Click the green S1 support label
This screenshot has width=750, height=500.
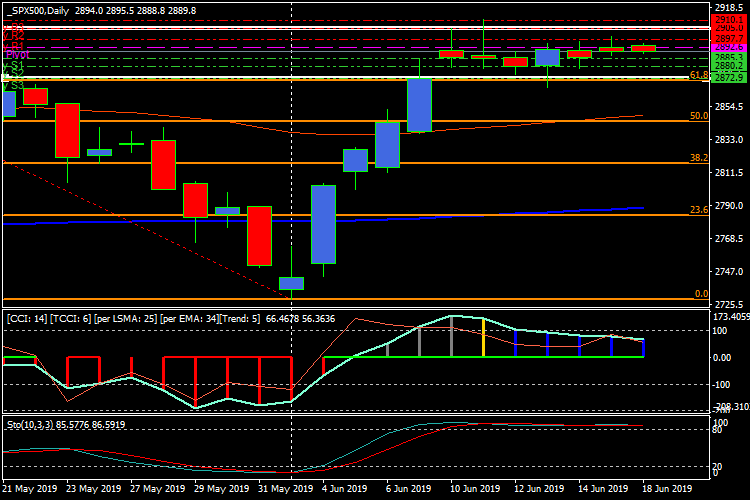coord(13,65)
